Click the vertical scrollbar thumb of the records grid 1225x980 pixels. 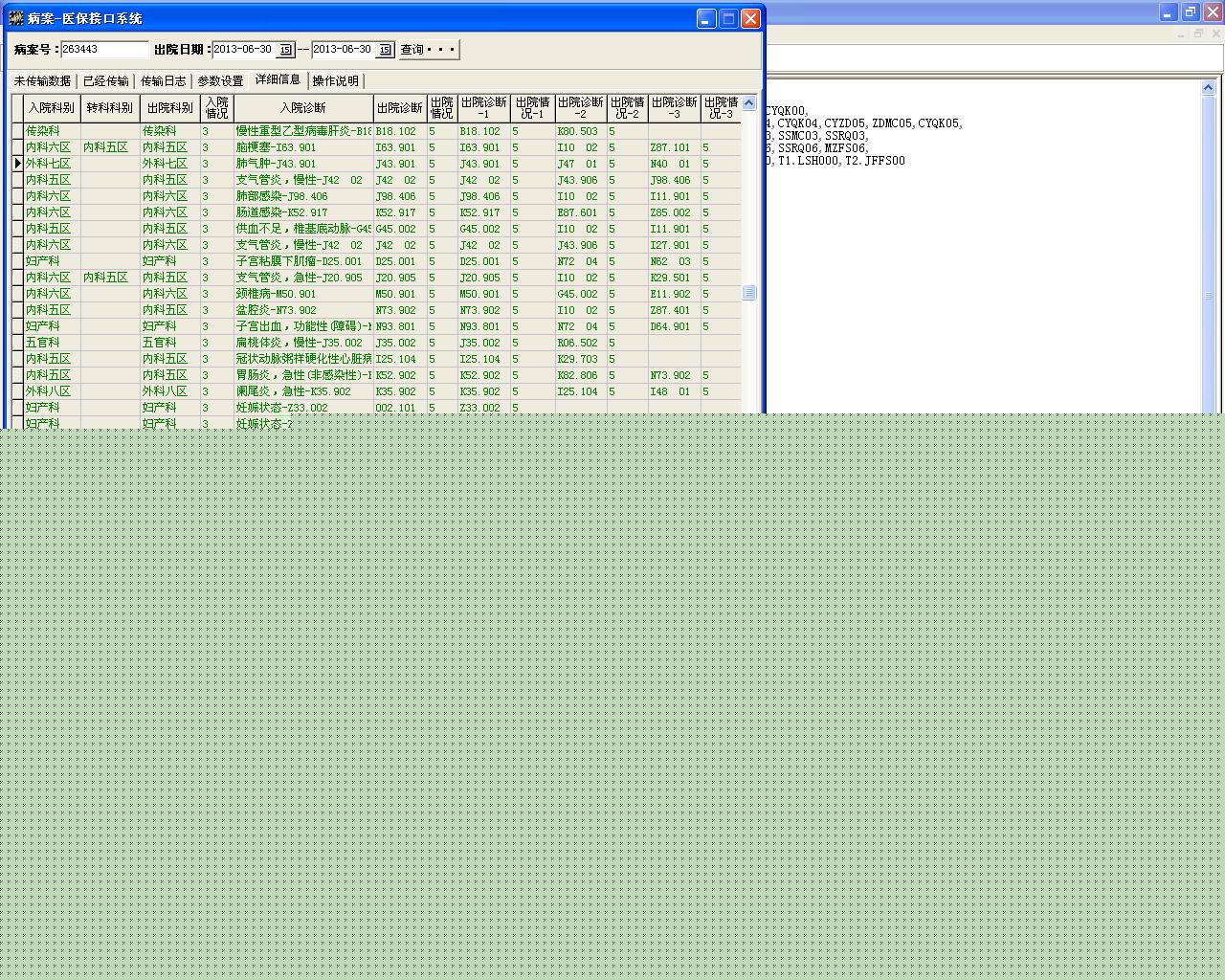(749, 293)
